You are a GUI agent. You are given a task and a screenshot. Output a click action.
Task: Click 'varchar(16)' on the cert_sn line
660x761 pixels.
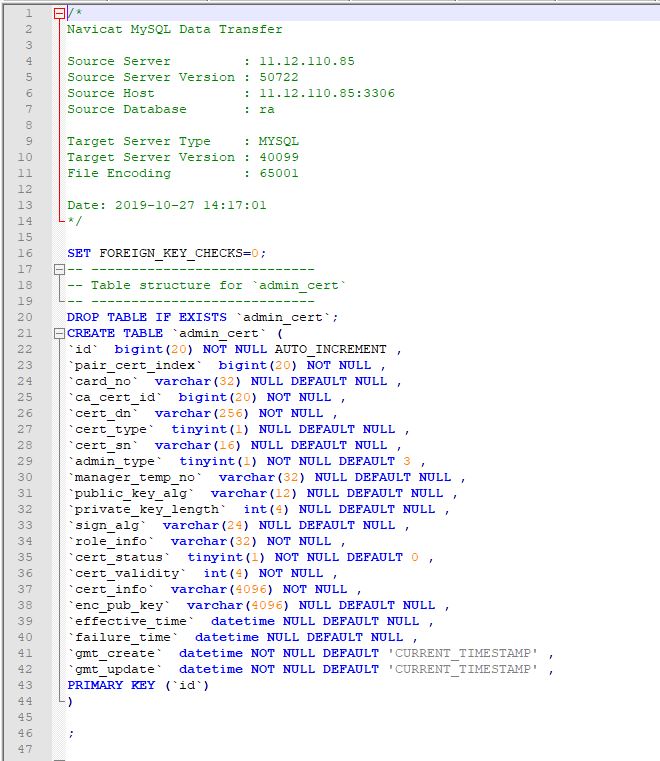198,446
